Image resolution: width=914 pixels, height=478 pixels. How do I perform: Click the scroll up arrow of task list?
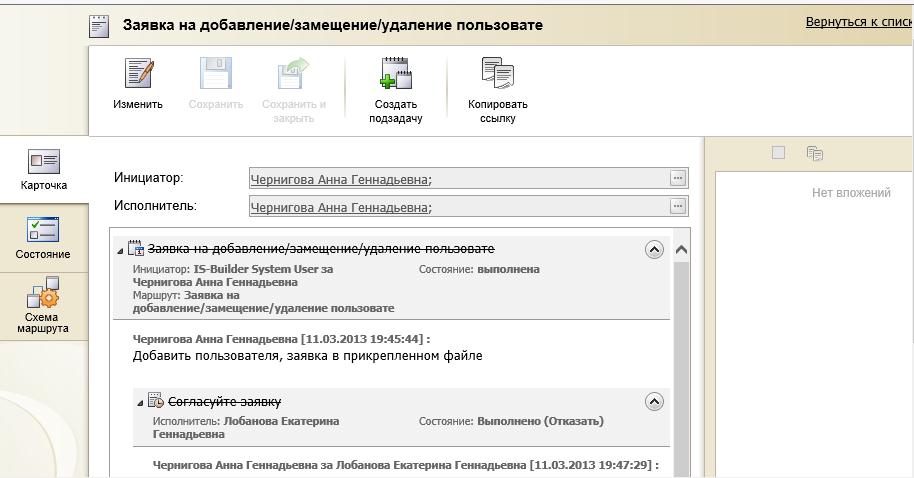coord(682,250)
